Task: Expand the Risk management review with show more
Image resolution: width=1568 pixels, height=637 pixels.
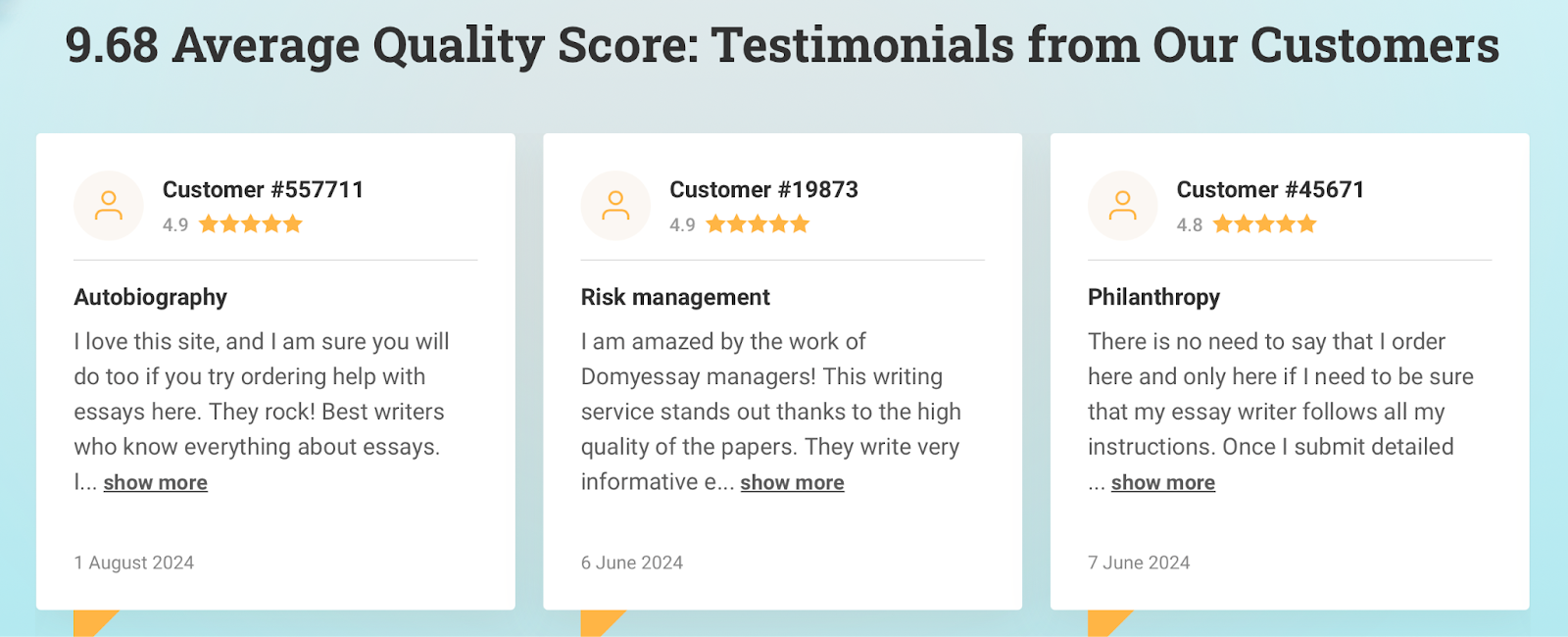Action: tap(792, 482)
